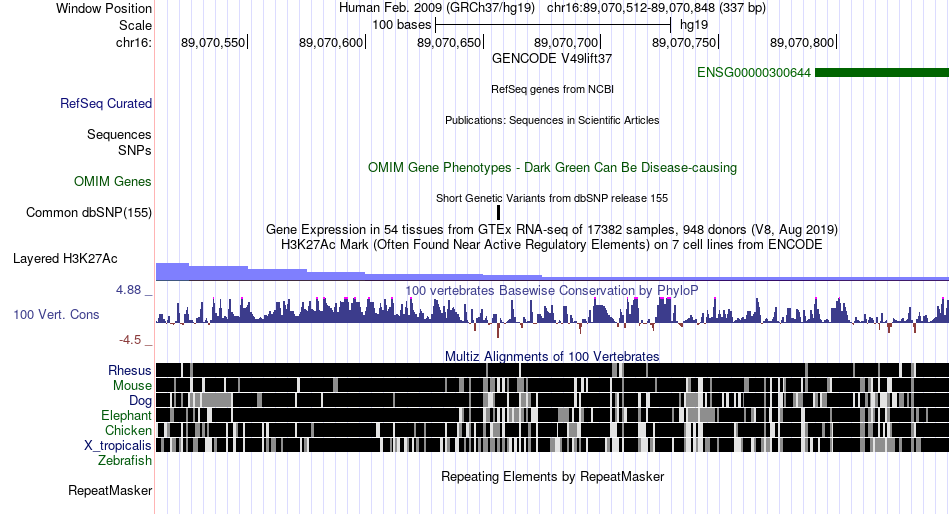
Task: Click the 100 vertebrates Basewise Conservation title
Action: tap(552, 290)
